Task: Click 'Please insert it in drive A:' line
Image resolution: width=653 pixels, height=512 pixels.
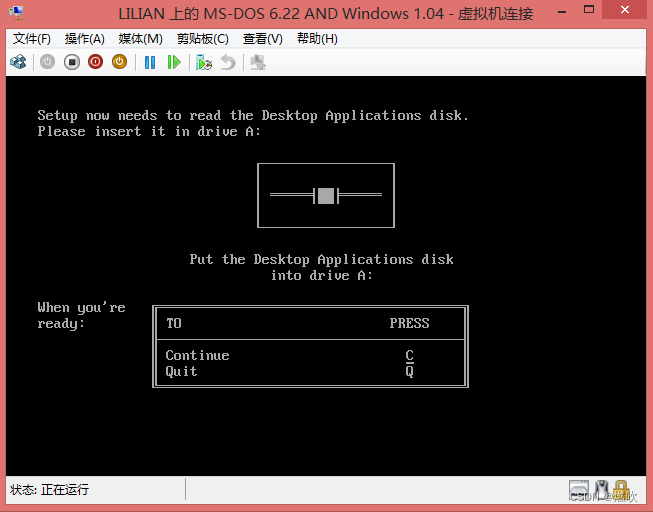Action: 149,132
